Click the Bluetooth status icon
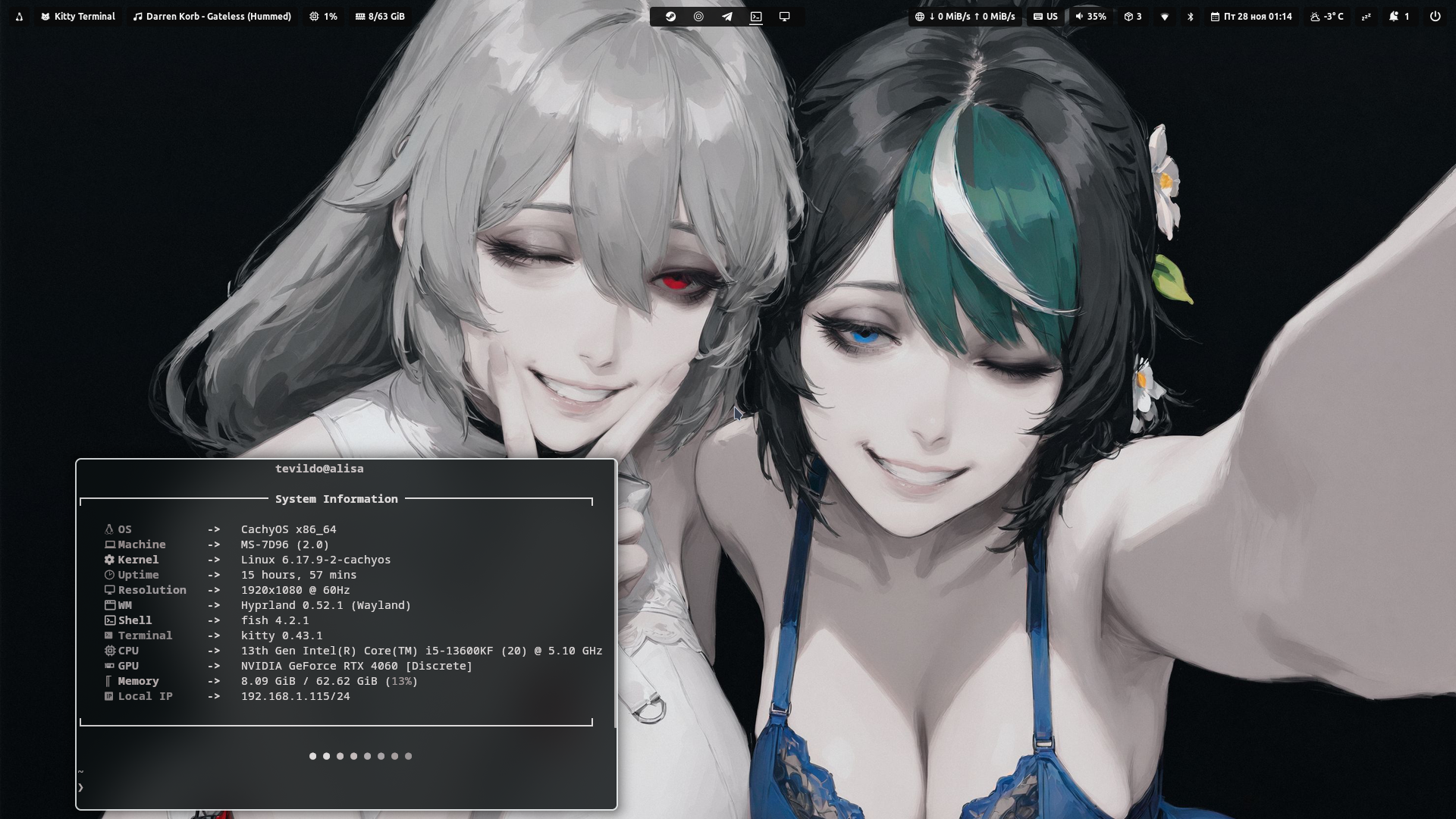1456x819 pixels. click(x=1191, y=16)
